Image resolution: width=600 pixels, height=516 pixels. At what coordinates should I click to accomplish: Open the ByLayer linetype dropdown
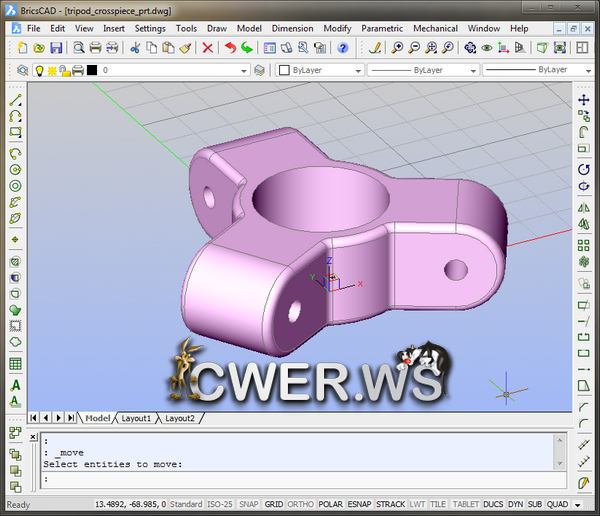(420, 71)
